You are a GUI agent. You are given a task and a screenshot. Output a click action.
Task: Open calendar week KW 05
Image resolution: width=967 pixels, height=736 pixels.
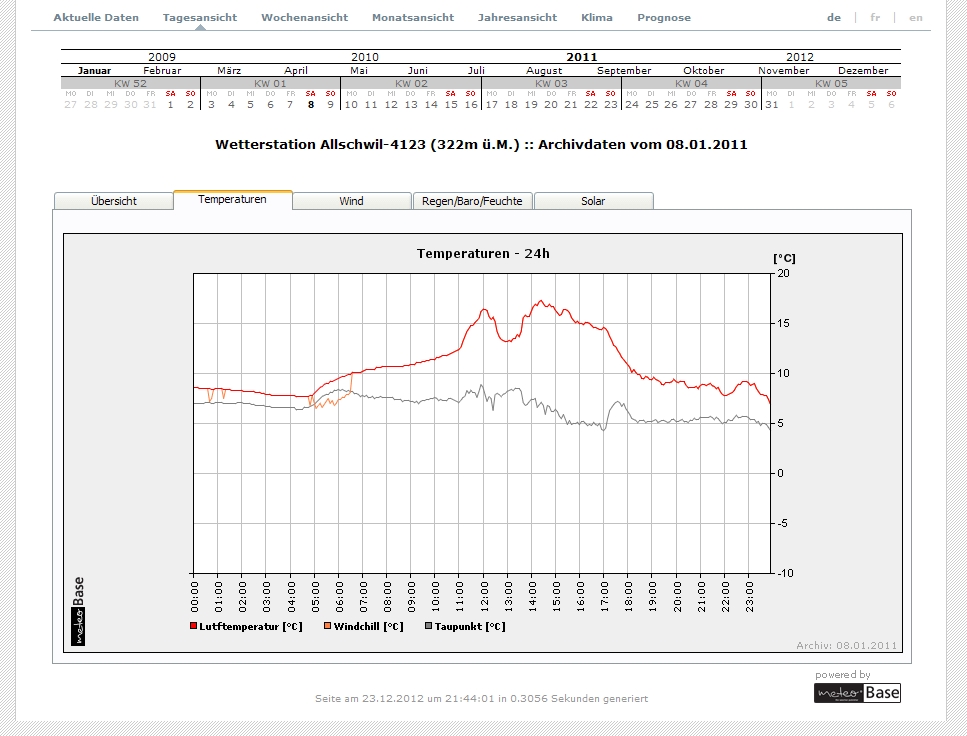click(x=831, y=83)
